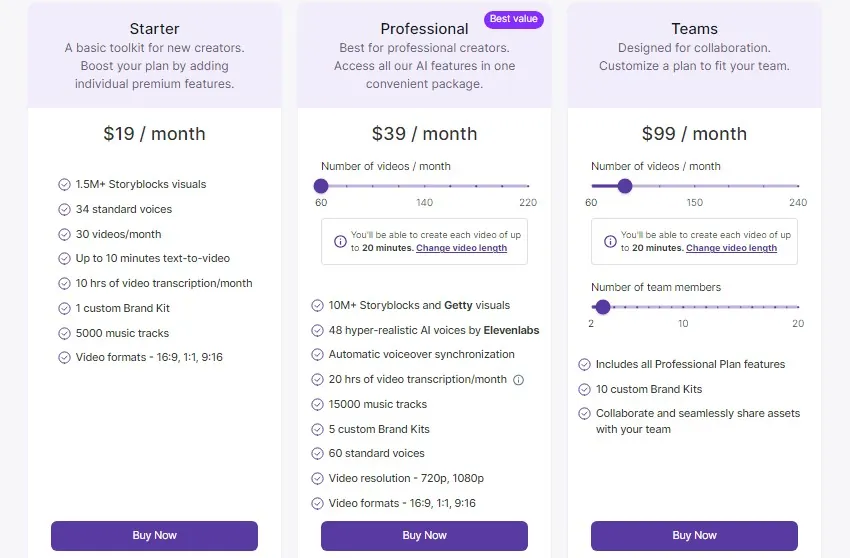850x558 pixels.
Task: Click info icon in Teams video length notice
Action: [610, 241]
